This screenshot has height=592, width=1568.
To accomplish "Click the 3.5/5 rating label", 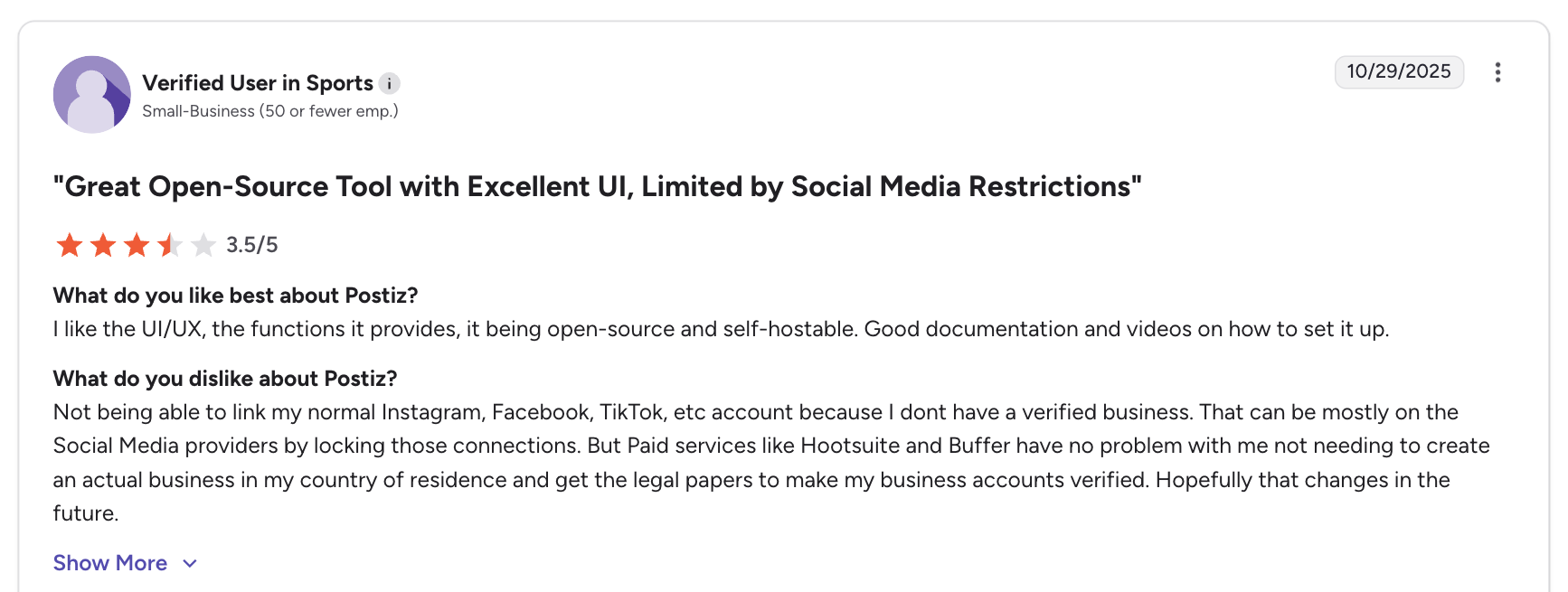I will click(252, 244).
